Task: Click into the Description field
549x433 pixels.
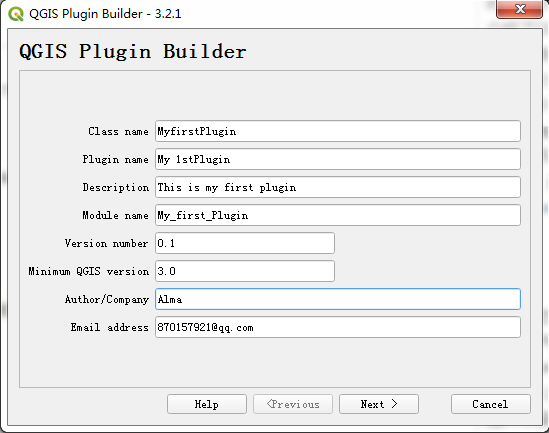Action: pos(338,187)
